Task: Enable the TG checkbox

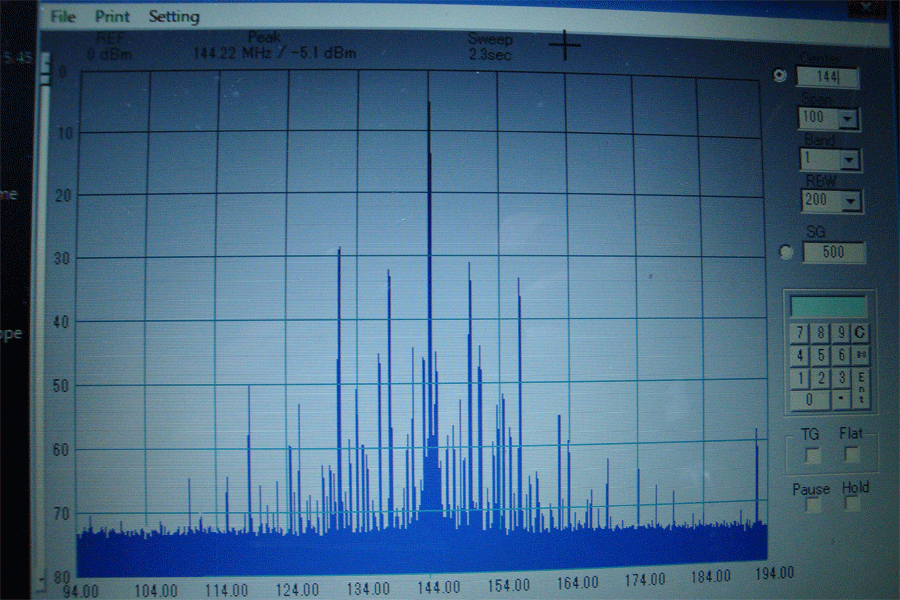Action: (x=813, y=456)
